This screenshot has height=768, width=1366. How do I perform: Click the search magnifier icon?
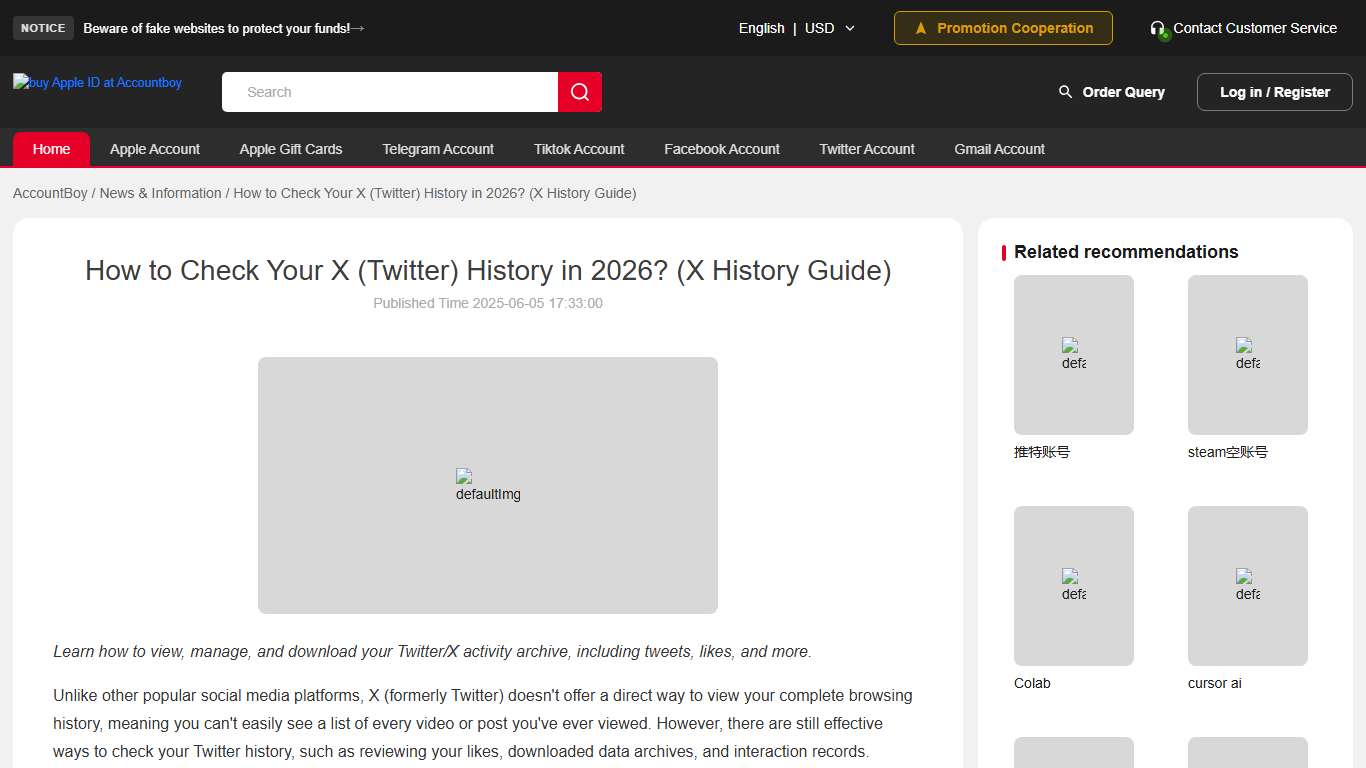pos(580,91)
